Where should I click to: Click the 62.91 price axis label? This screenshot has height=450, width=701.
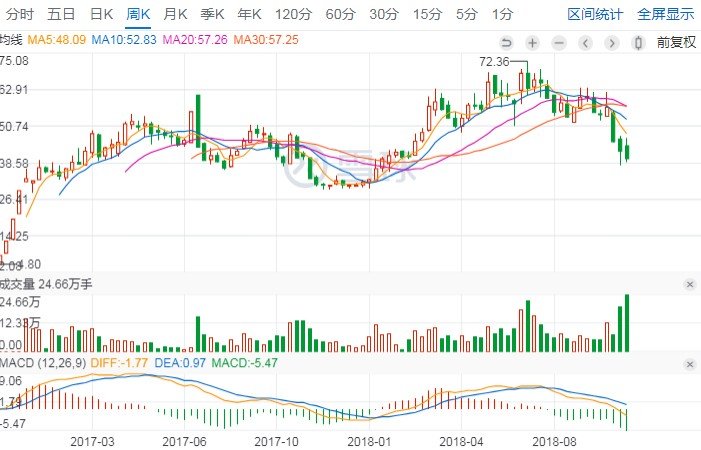(14, 90)
